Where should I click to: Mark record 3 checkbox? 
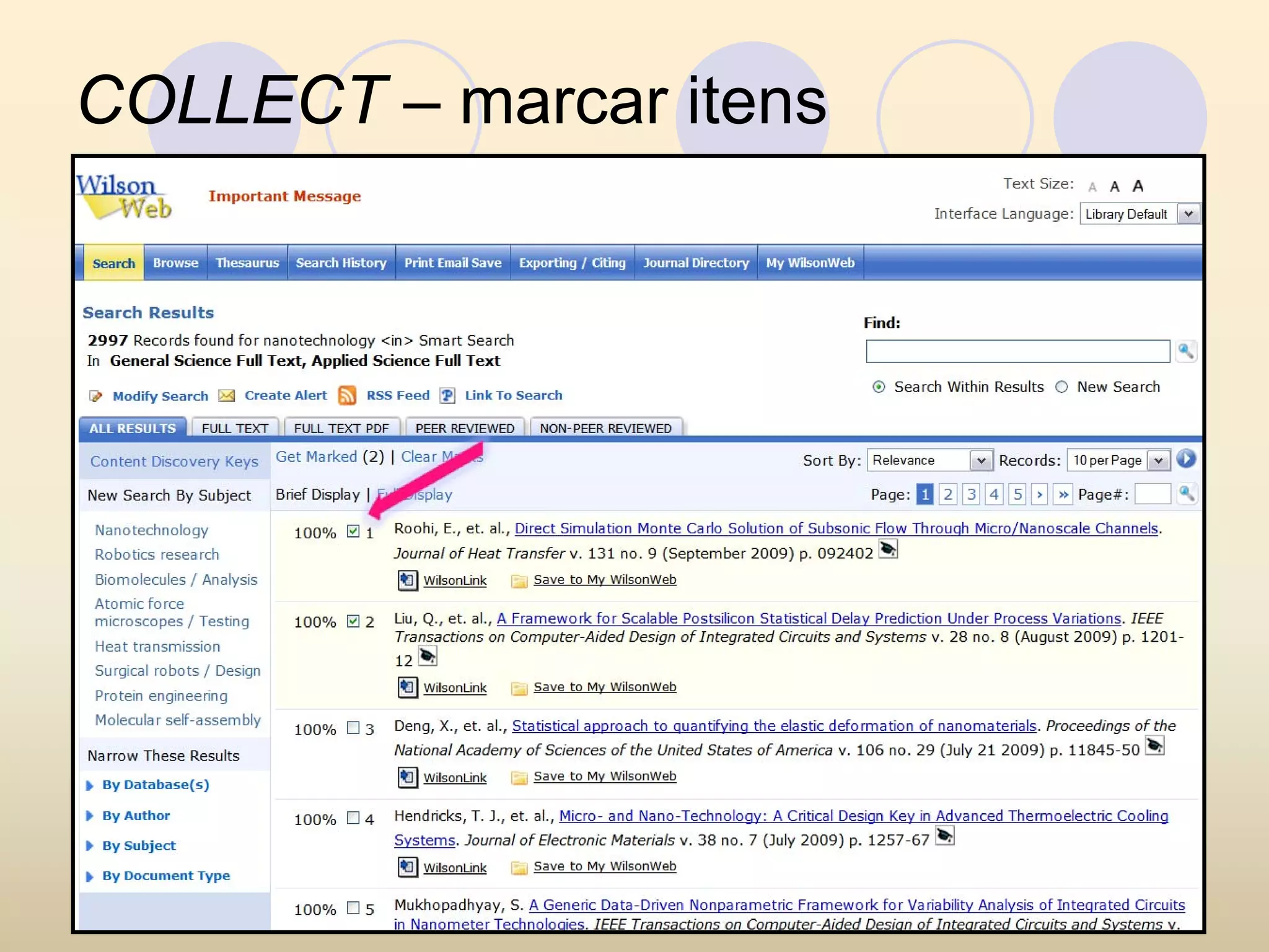coord(353,728)
